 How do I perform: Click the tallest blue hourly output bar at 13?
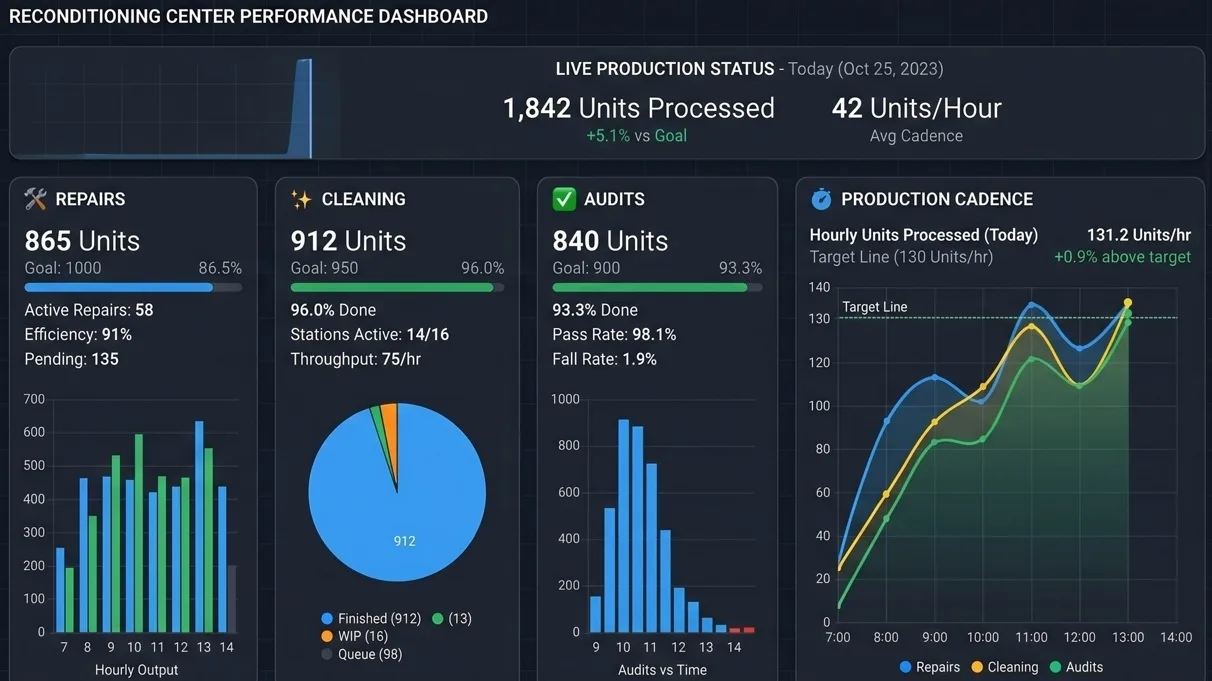199,527
